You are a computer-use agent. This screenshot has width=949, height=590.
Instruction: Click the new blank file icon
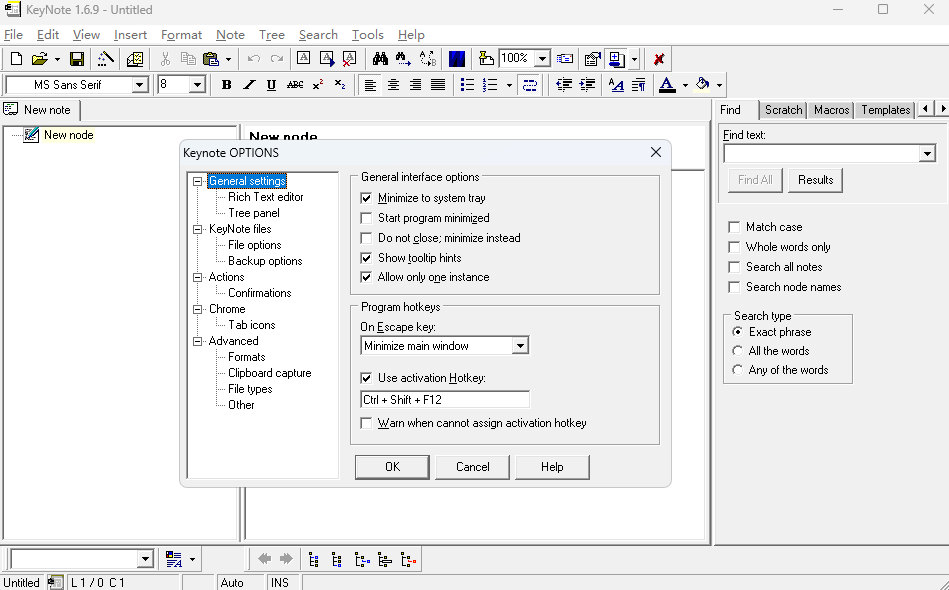[16, 59]
